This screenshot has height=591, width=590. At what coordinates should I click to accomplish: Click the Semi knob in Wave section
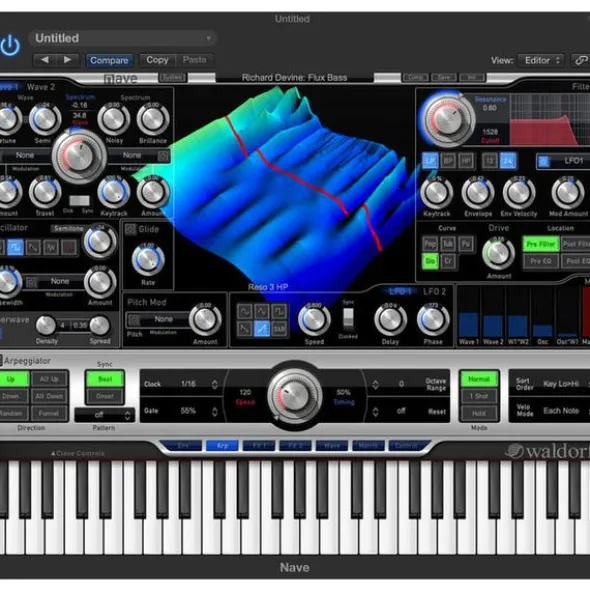point(45,119)
